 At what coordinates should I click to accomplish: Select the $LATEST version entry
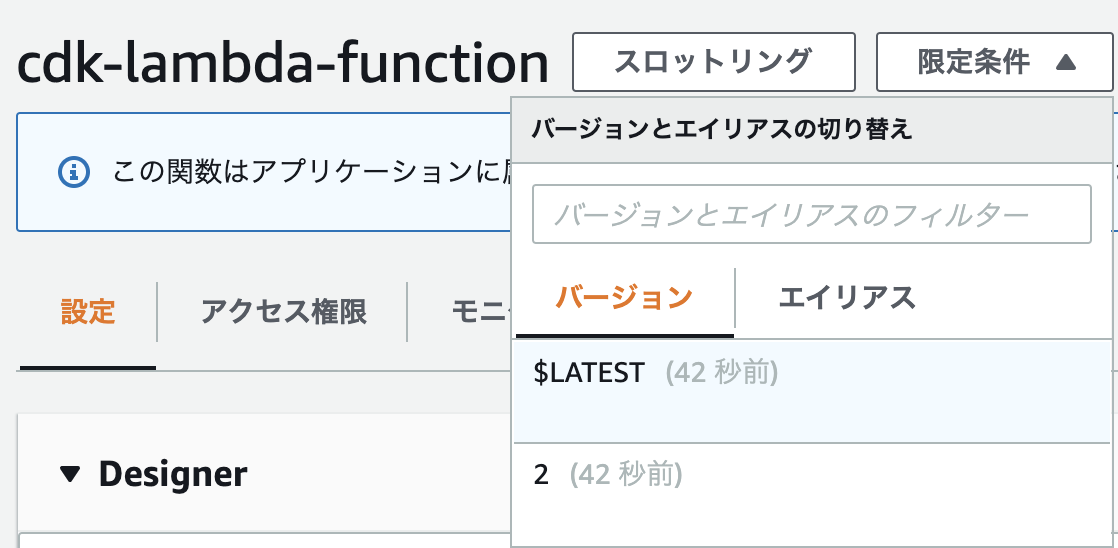811,391
